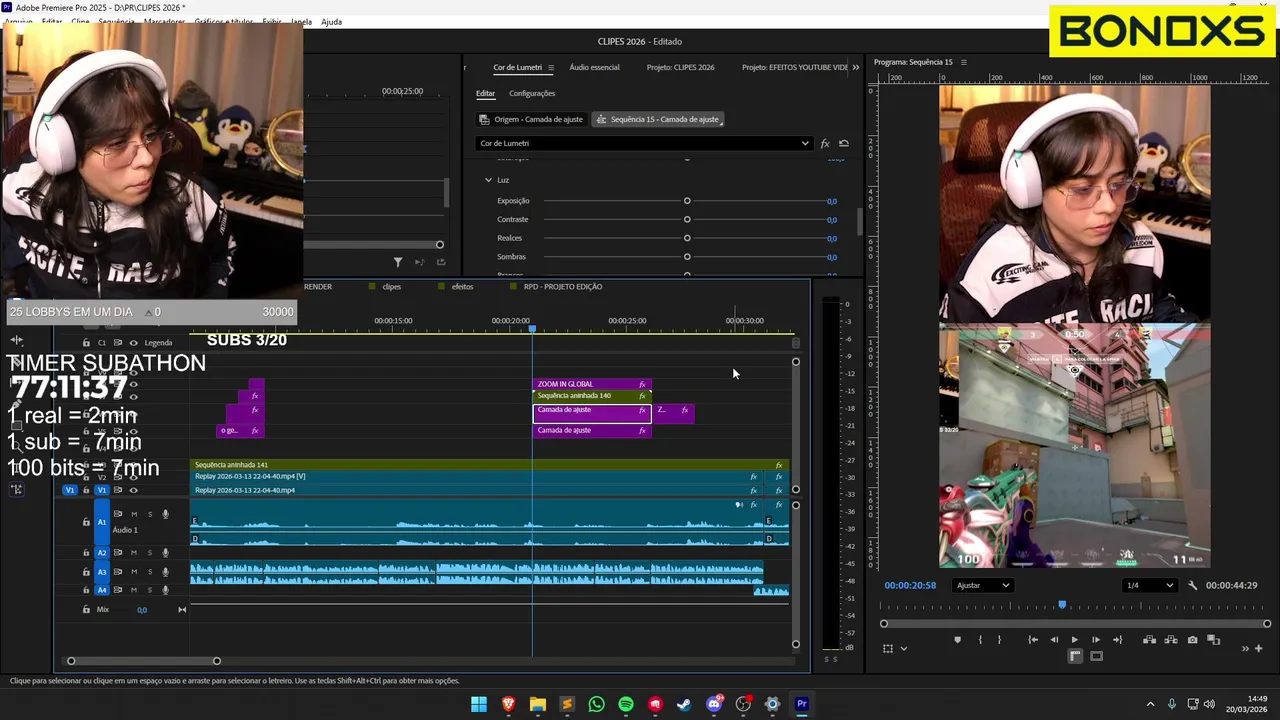
Task: Click Sequência 15 - Camada de ajuste button
Action: (658, 119)
